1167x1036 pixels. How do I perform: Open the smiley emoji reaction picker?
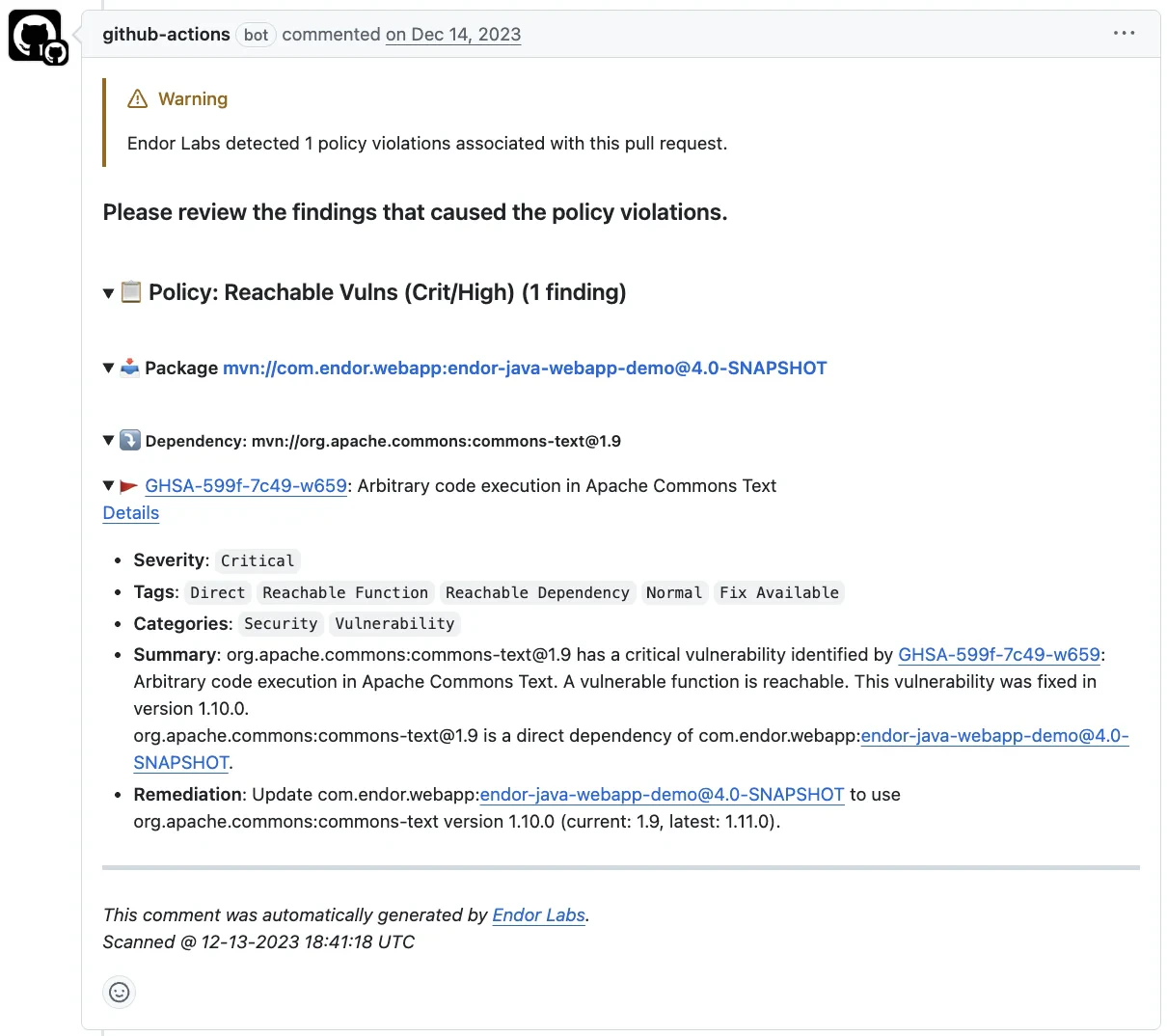pyautogui.click(x=119, y=992)
